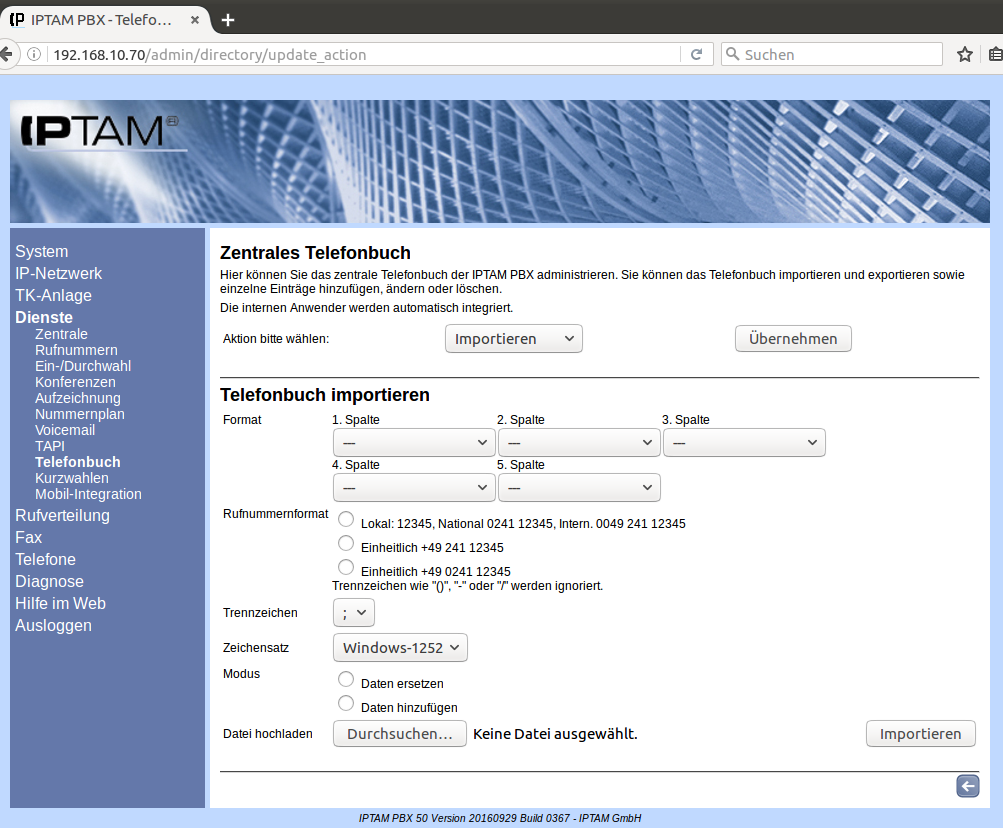Expand the '1. Spalte' format dropdown
This screenshot has width=1003, height=828.
pyautogui.click(x=413, y=442)
